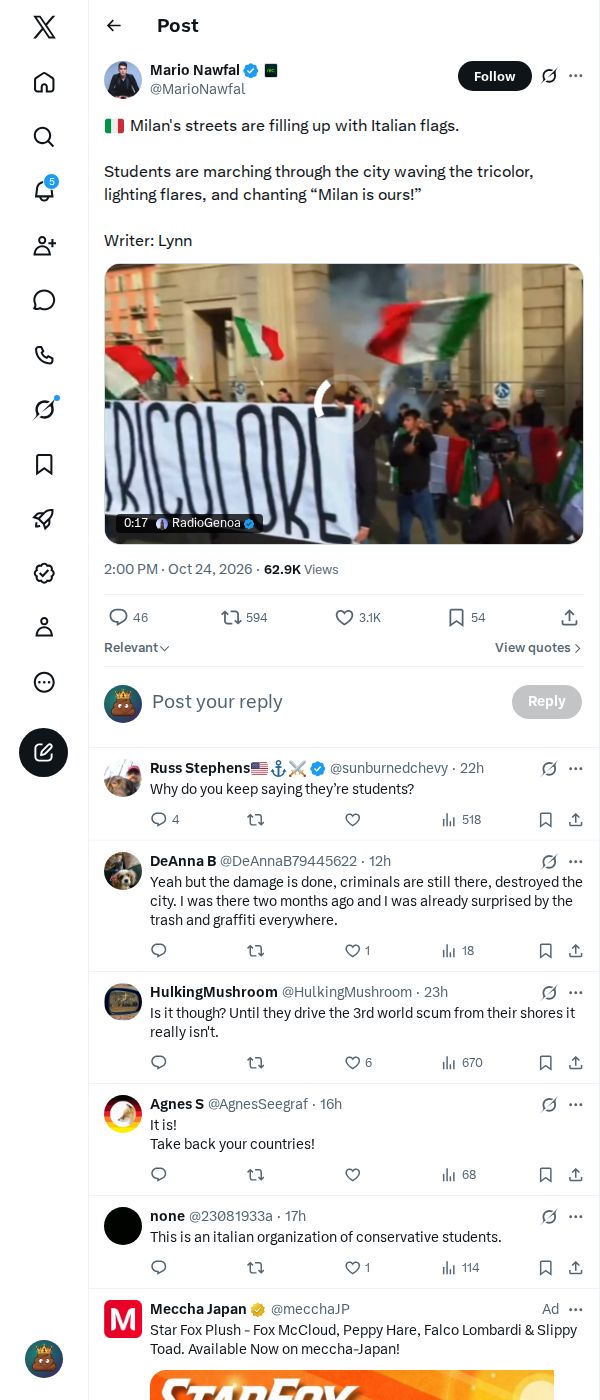Click the compose post button
600x1400 pixels.
[x=44, y=752]
